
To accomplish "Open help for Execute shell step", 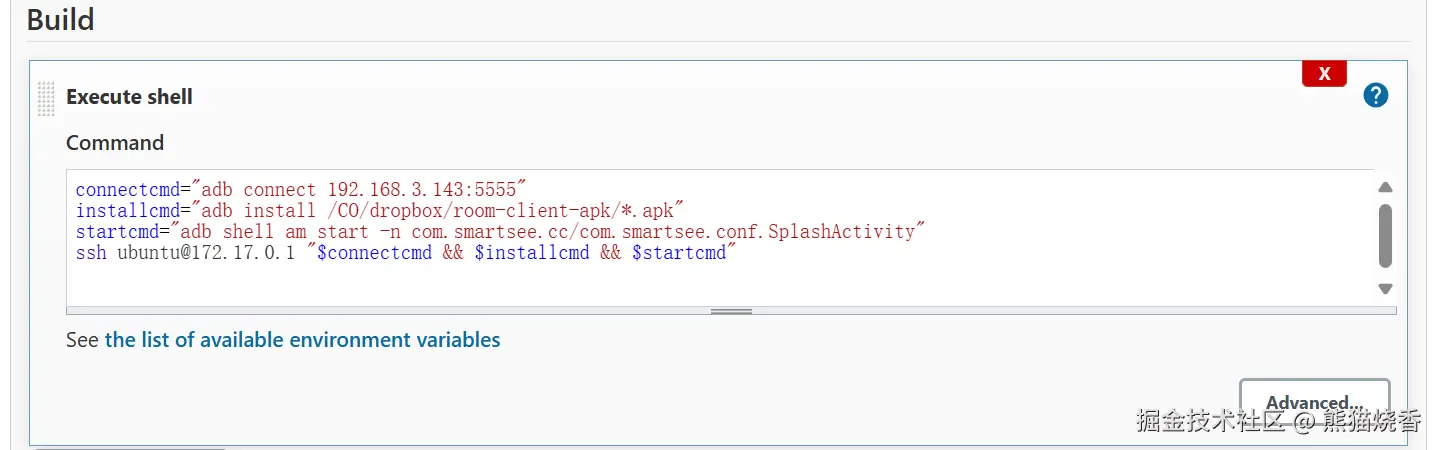I will click(x=1376, y=96).
